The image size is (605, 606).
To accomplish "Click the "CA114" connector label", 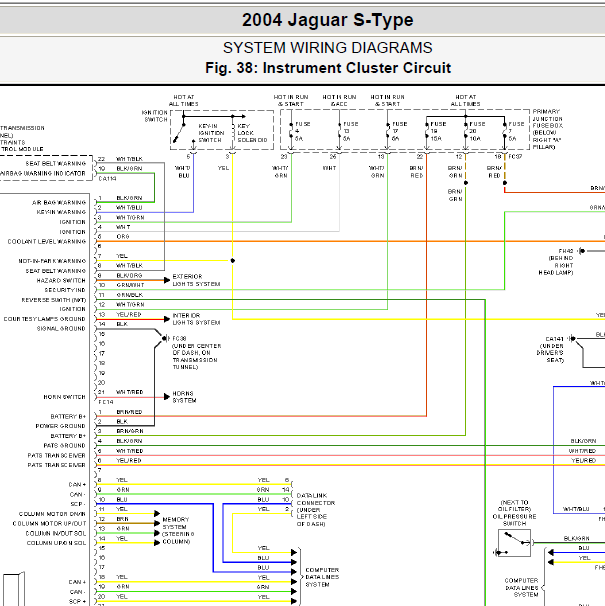I will [x=107, y=179].
